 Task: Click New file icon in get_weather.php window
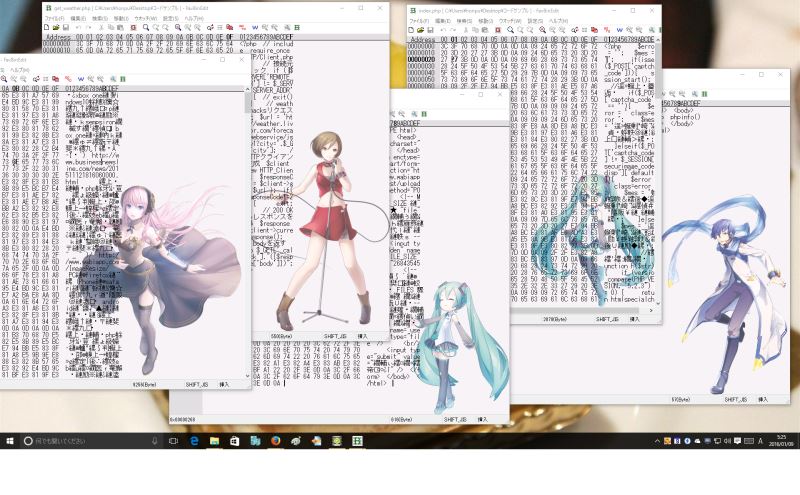click(x=47, y=28)
